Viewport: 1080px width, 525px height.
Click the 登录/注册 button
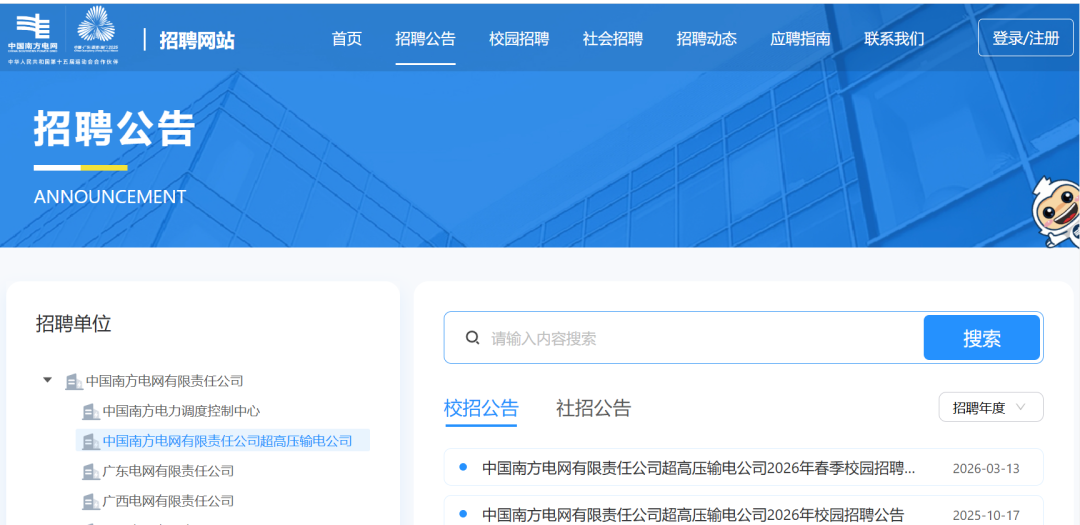(1026, 38)
